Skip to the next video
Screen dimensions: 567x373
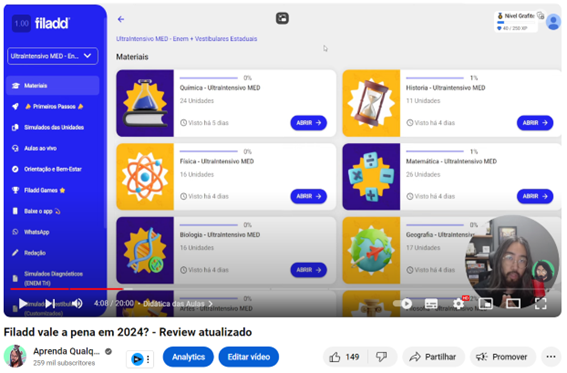[50, 304]
